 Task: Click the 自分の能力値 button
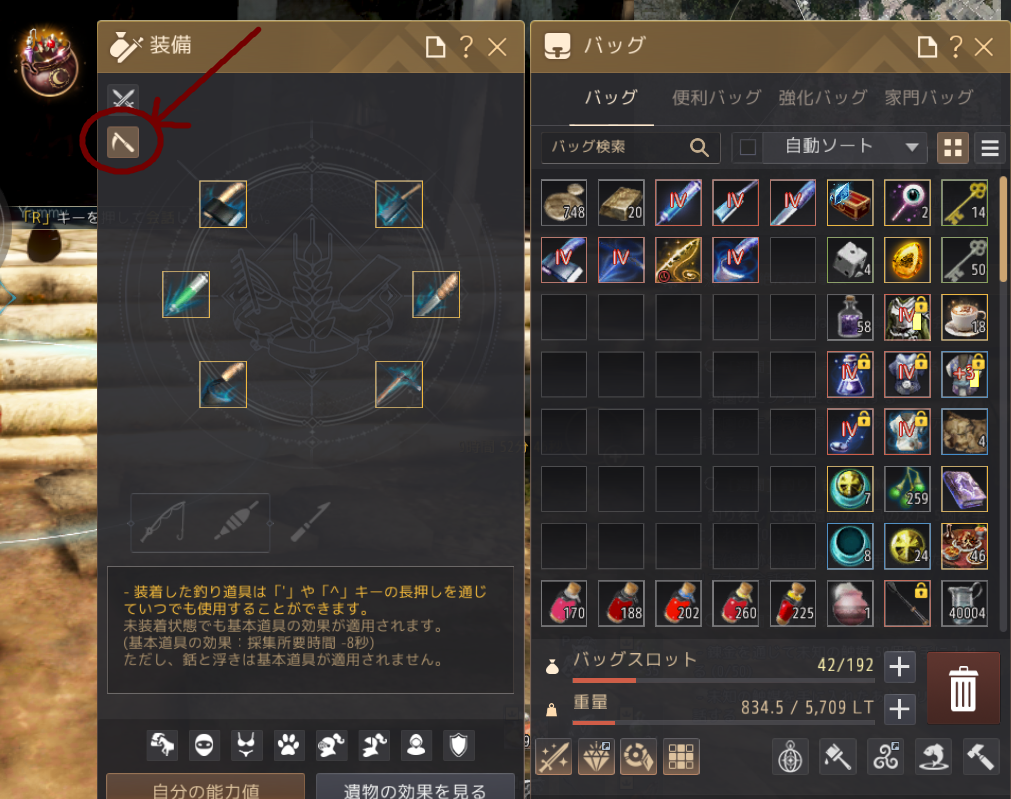tap(206, 788)
